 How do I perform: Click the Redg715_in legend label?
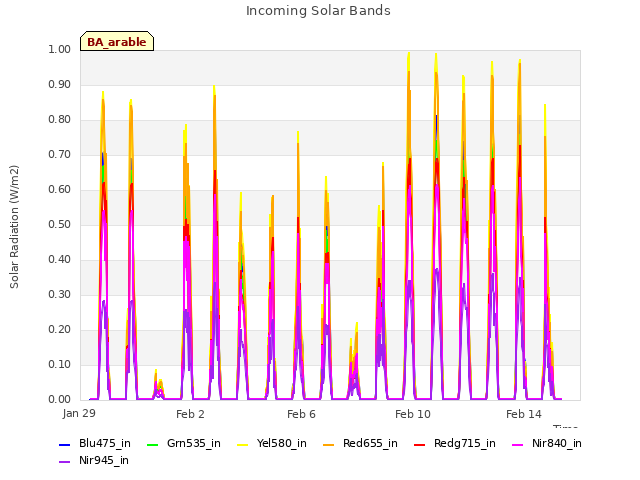pyautogui.click(x=465, y=443)
